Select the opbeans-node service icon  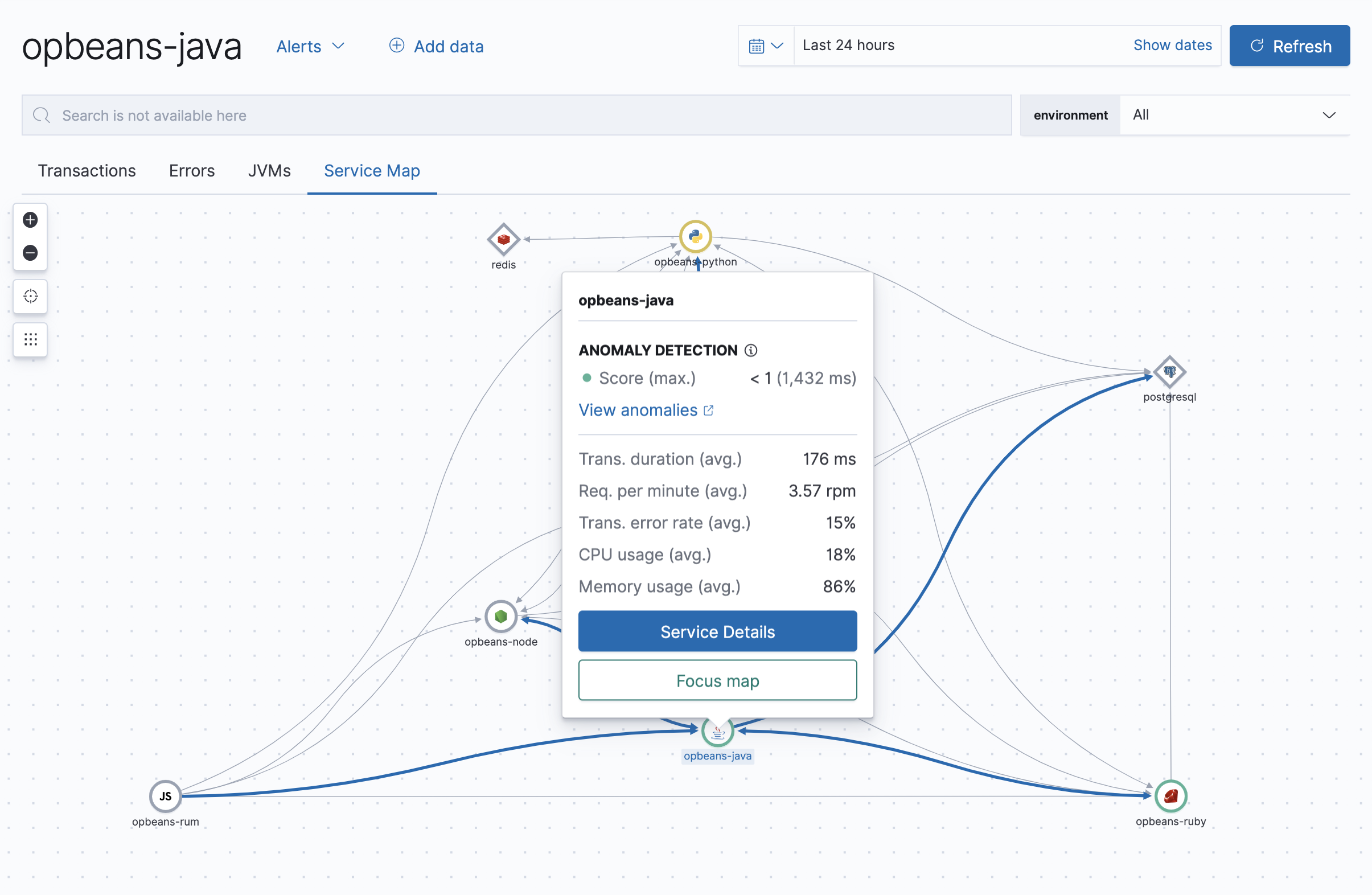(x=500, y=616)
